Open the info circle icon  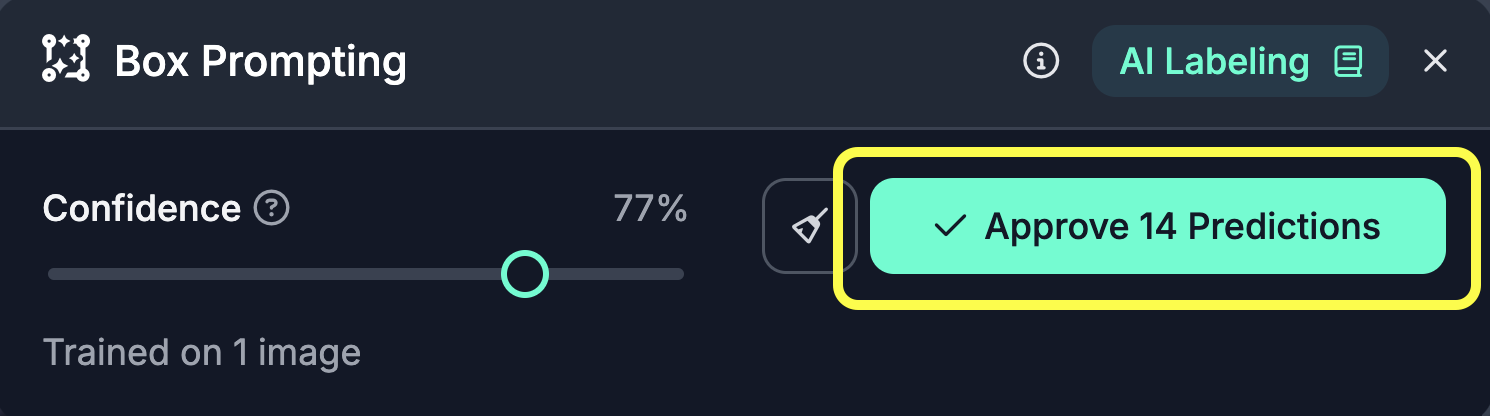tap(1041, 62)
